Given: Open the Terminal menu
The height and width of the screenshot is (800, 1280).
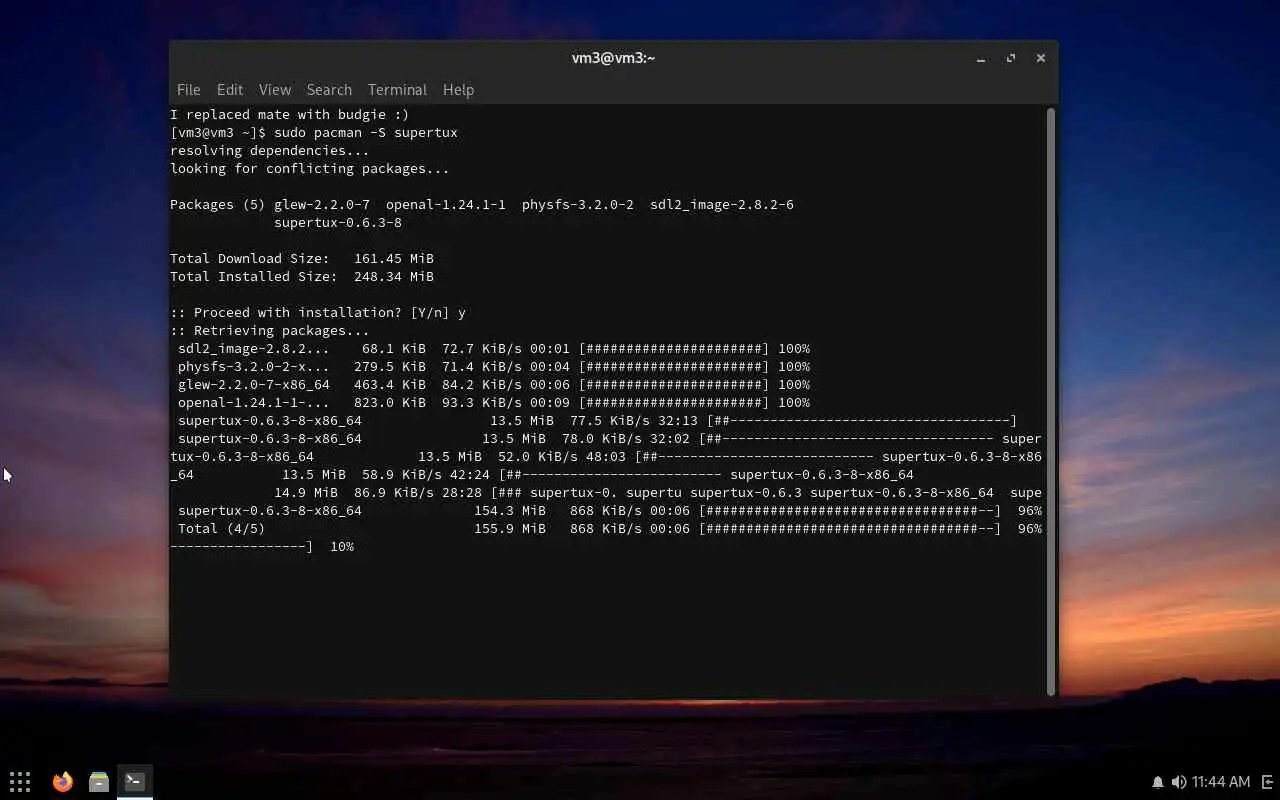Looking at the screenshot, I should coord(397,89).
